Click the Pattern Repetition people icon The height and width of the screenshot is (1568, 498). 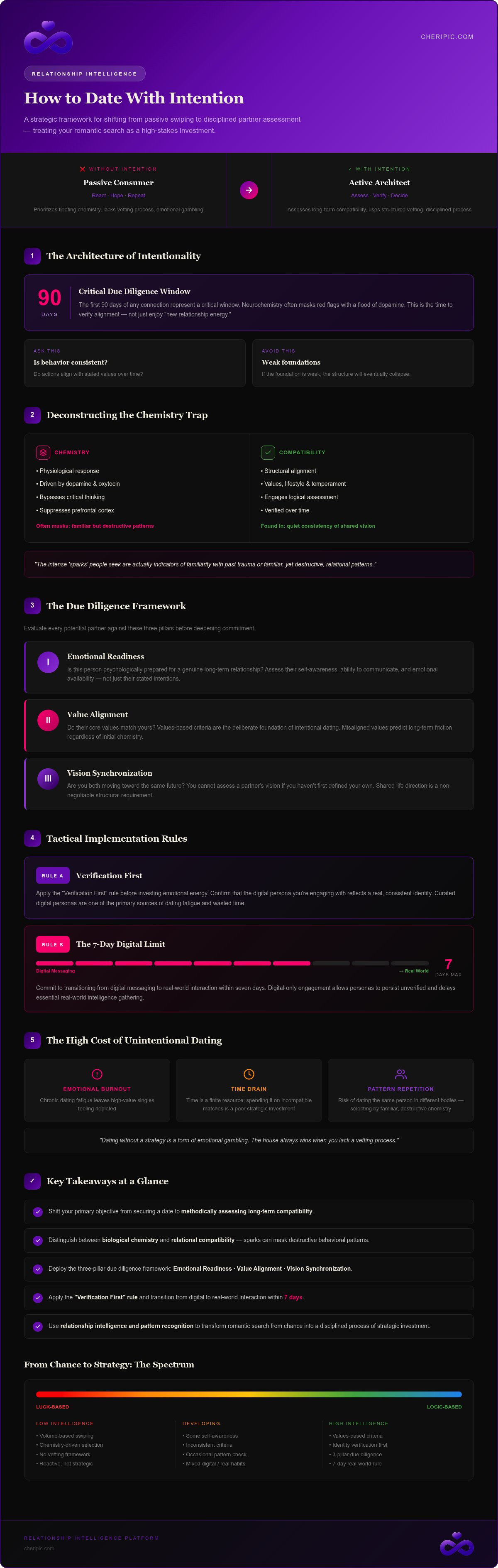[x=401, y=1074]
